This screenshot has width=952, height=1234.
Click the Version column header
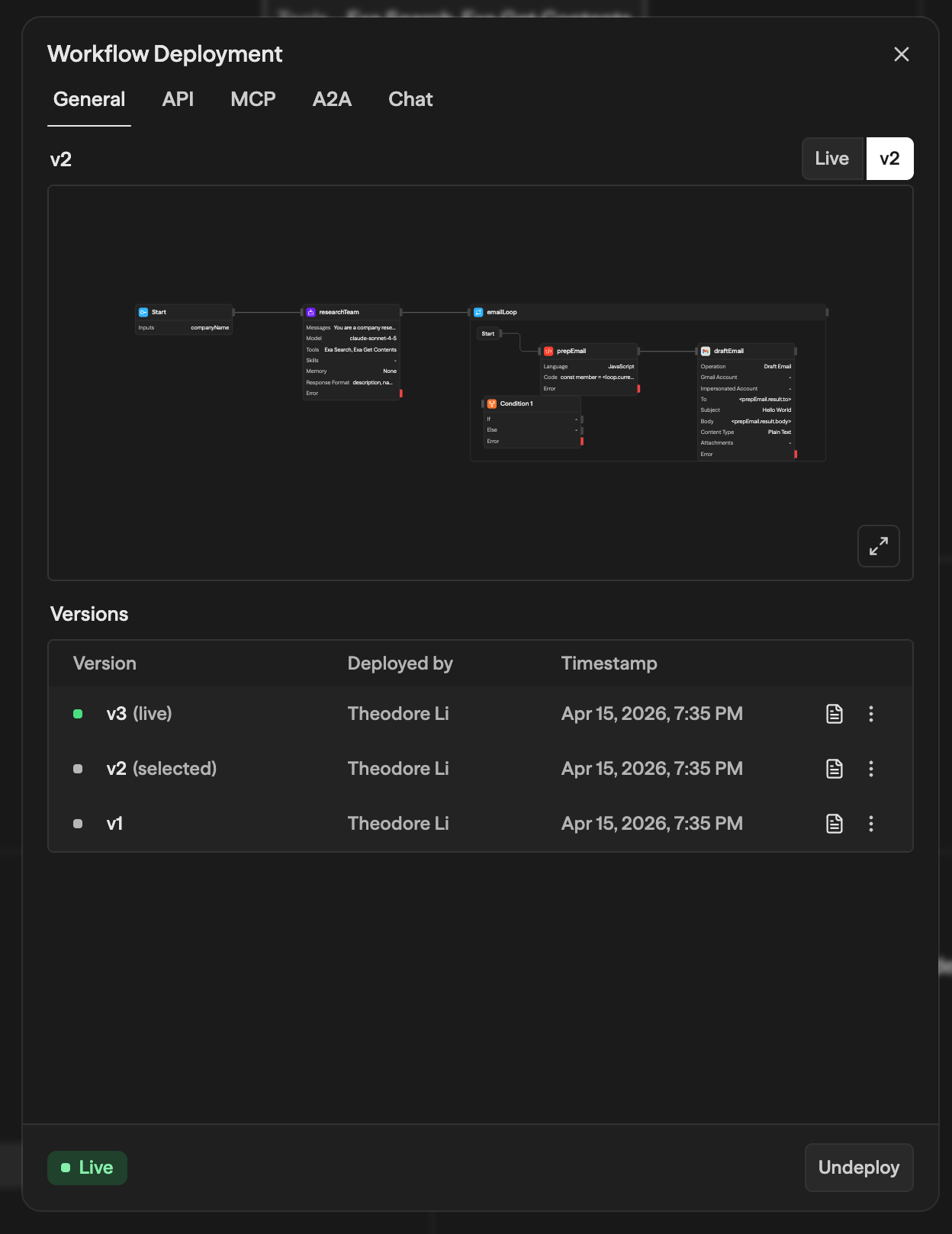(x=105, y=664)
